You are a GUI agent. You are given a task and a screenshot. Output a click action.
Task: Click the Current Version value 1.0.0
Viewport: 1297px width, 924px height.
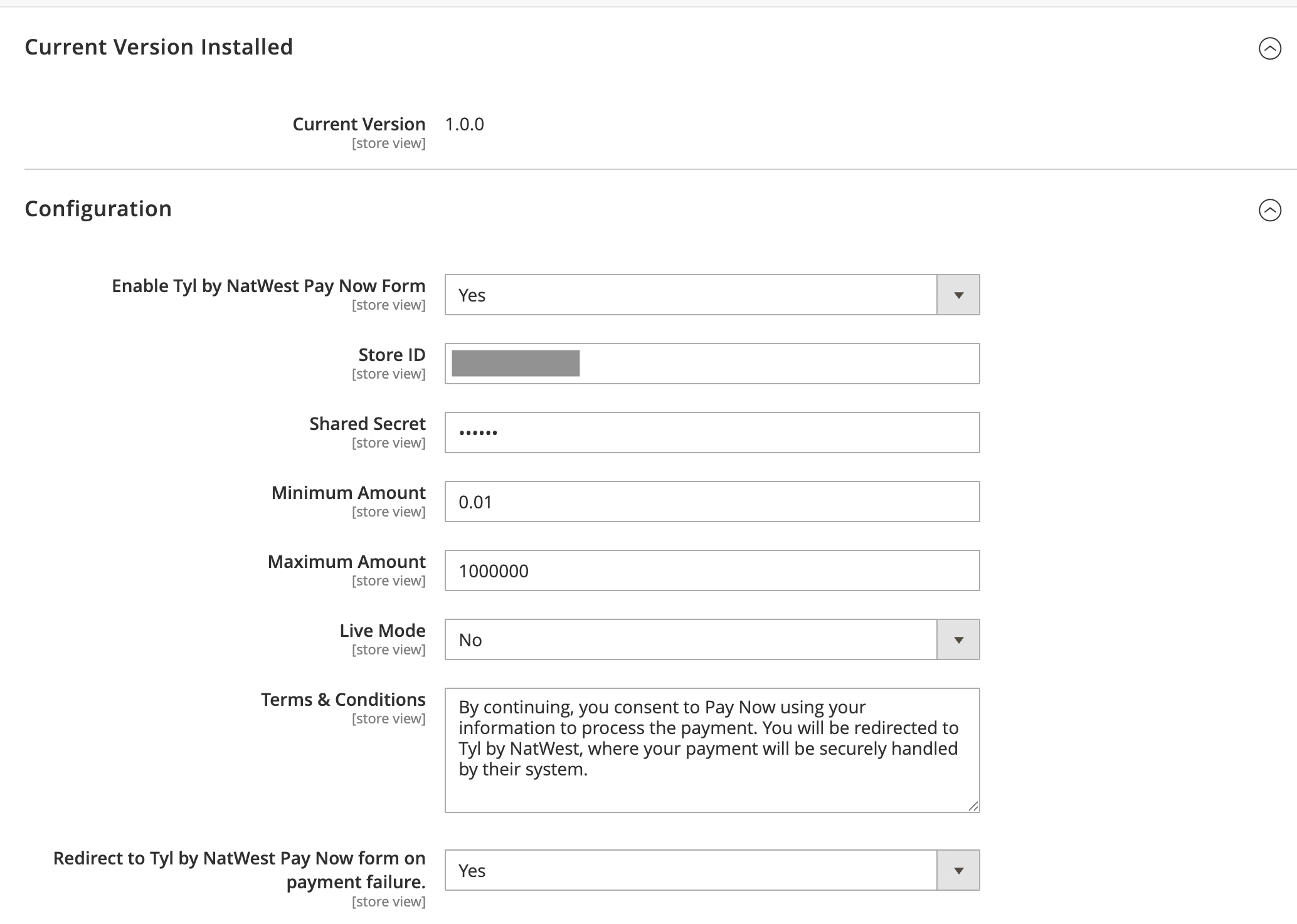pos(464,124)
